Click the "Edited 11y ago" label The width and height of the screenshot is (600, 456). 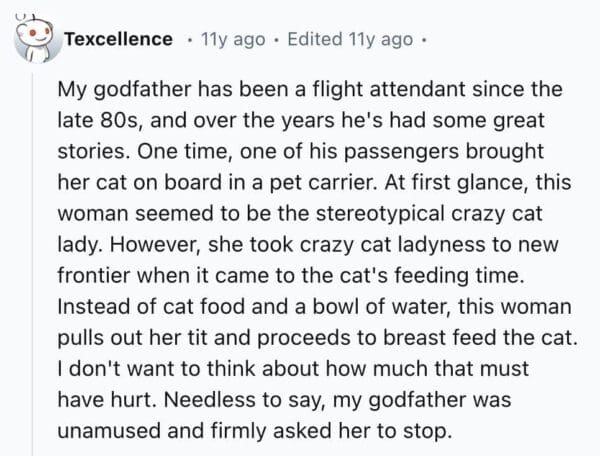pos(349,39)
